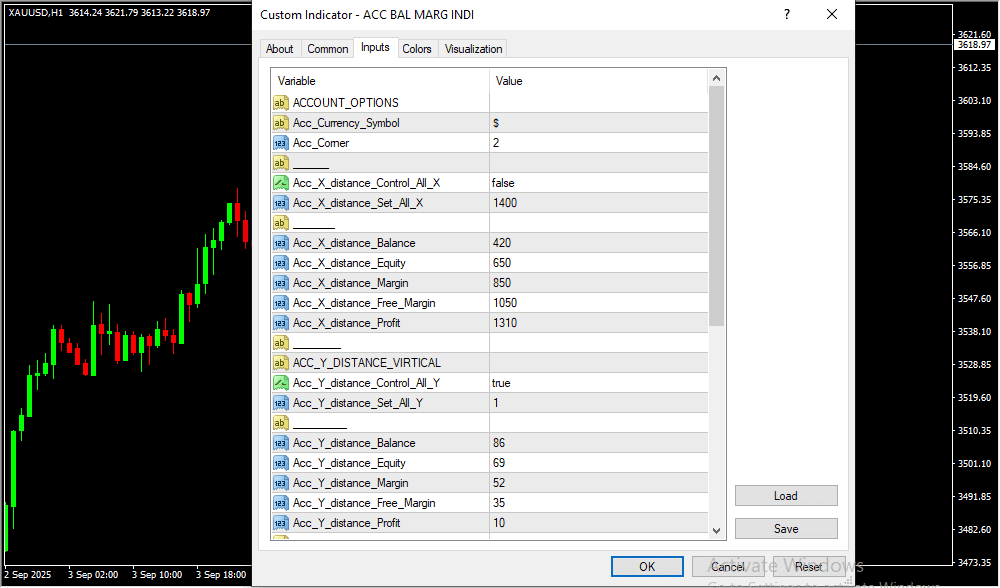Click the boolean icon beside Acc_Y_distance_Control_All_Y
This screenshot has height=588, width=1000.
pos(281,383)
